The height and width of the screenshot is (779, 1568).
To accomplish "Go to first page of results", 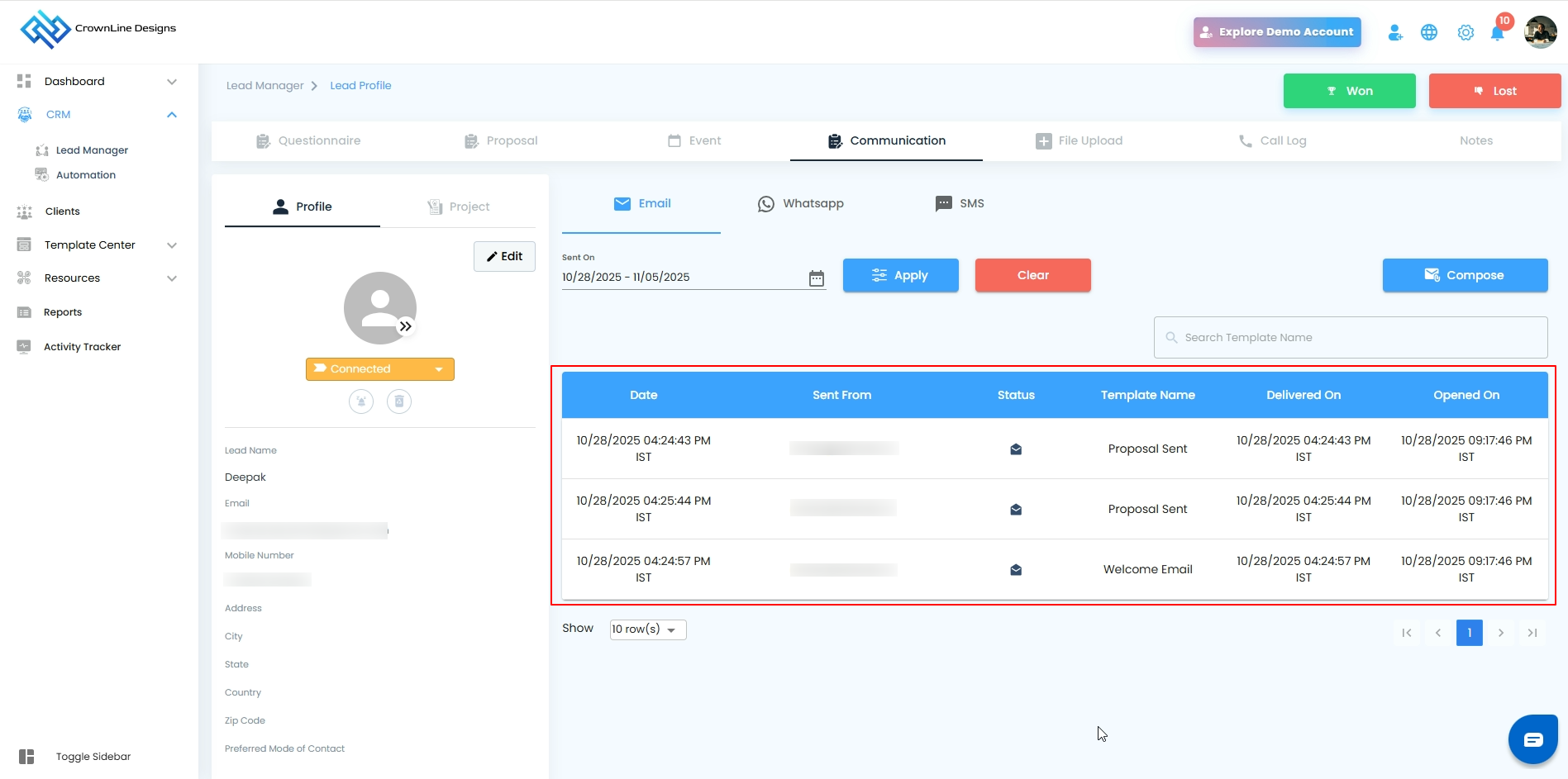I will pyautogui.click(x=1407, y=633).
